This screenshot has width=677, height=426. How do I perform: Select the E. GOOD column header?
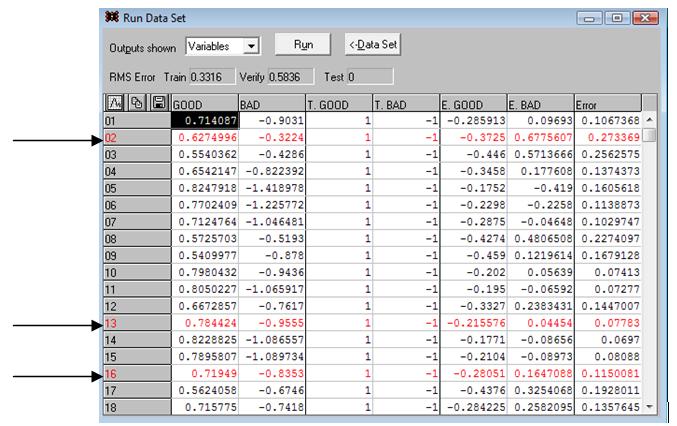474,104
